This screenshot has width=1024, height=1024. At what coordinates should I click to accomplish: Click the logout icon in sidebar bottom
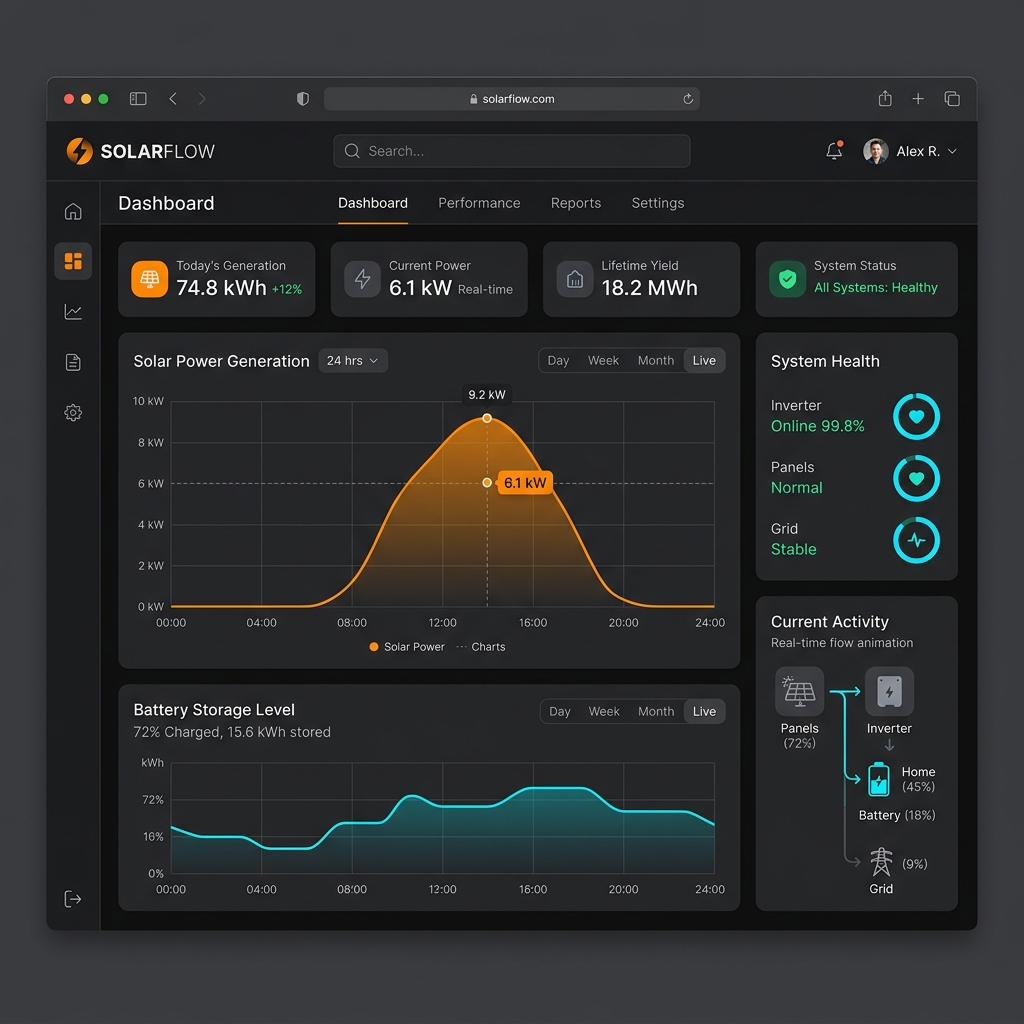tap(72, 899)
